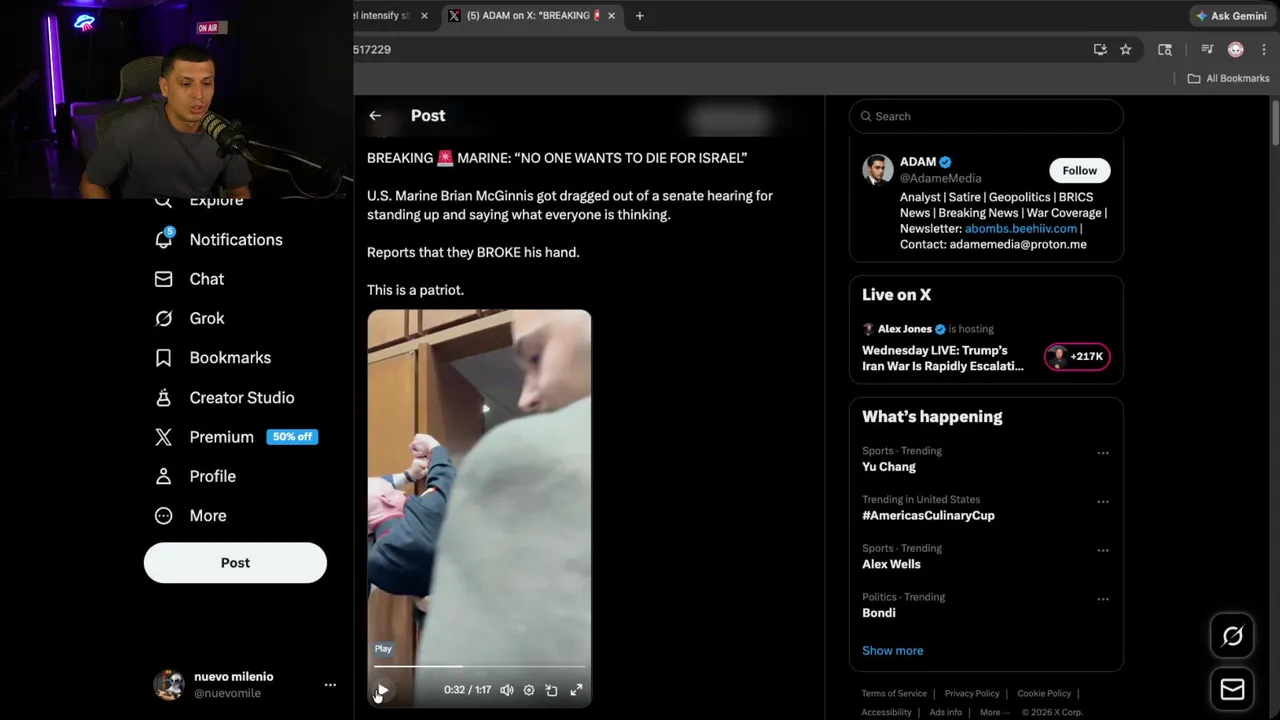Screen dimensions: 1280x720
Task: Mute the video using speaker icon
Action: coord(507,690)
